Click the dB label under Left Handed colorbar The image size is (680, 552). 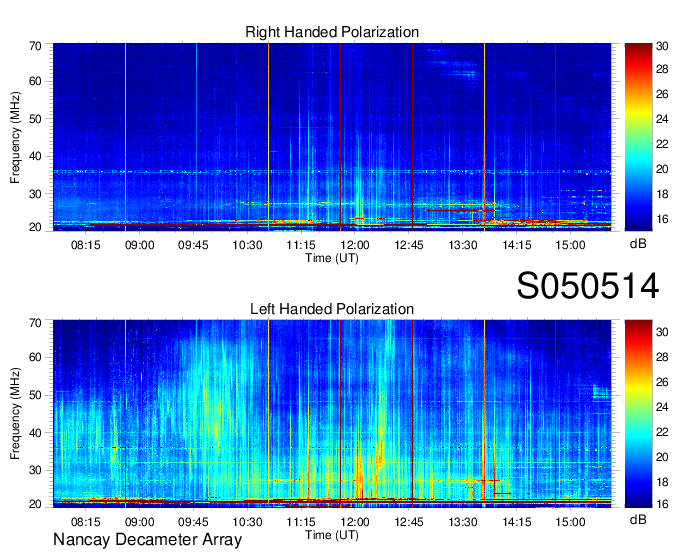click(x=638, y=520)
